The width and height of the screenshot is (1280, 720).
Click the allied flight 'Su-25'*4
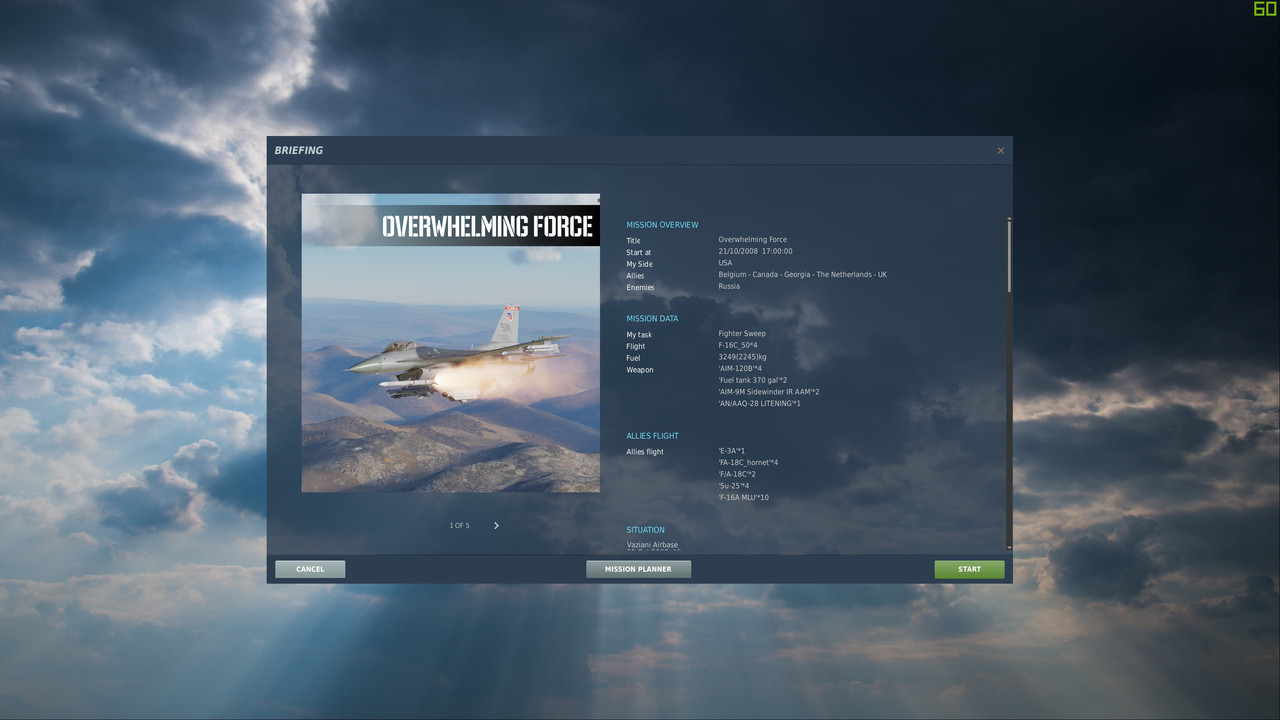[733, 486]
